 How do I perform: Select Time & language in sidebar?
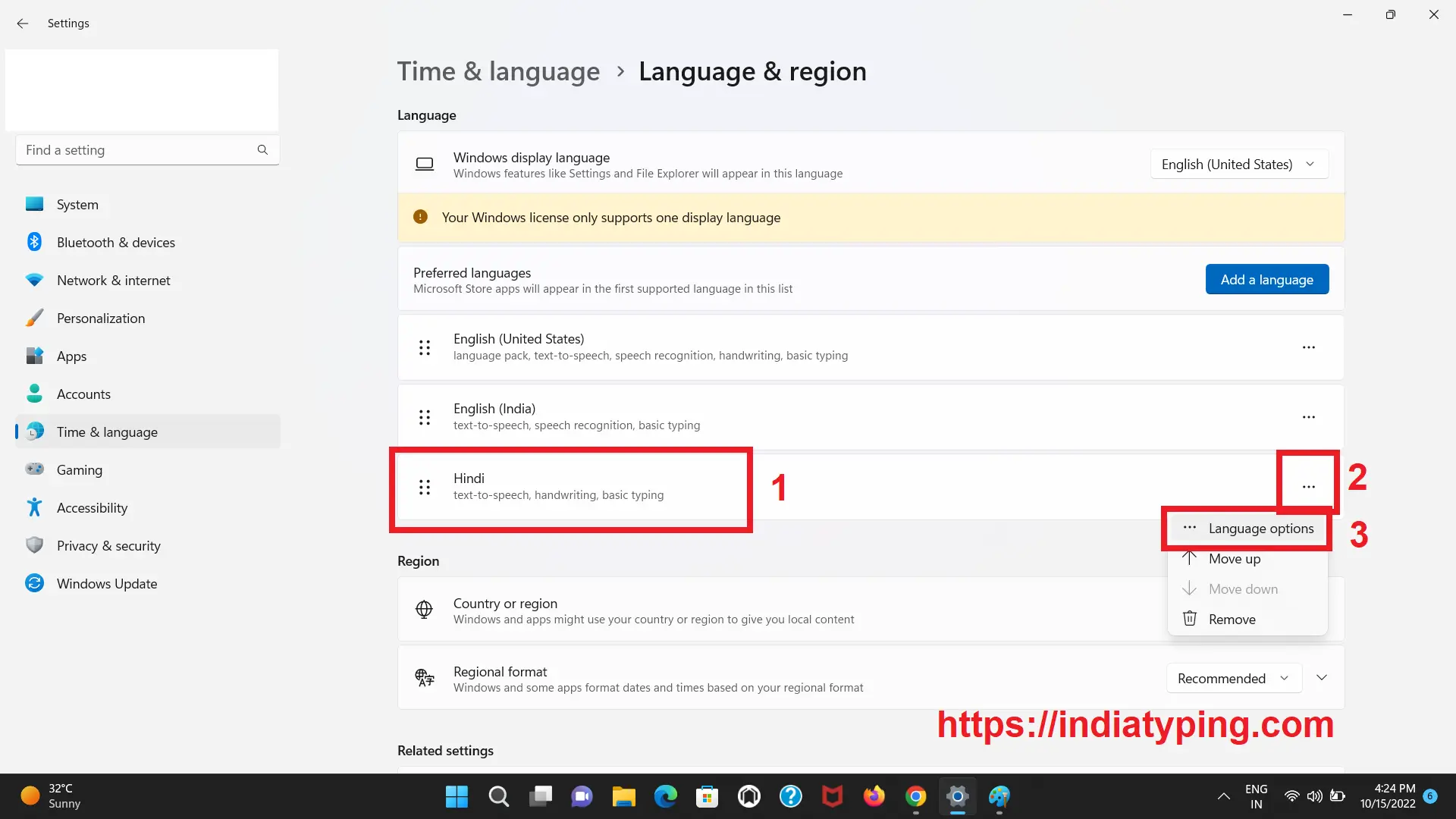click(148, 432)
